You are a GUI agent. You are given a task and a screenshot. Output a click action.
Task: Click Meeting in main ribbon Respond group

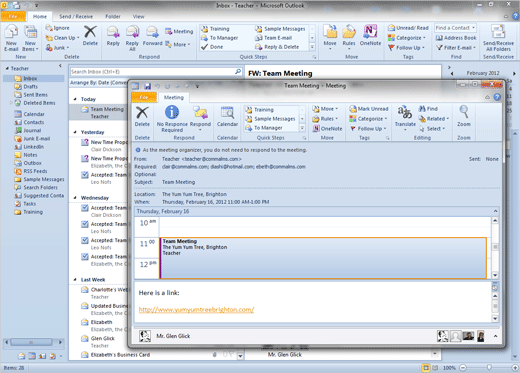(x=179, y=31)
